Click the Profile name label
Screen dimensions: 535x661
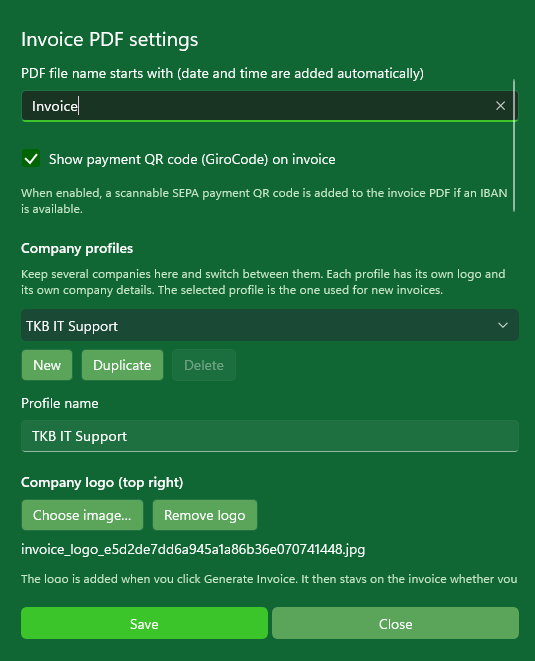[x=59, y=403]
